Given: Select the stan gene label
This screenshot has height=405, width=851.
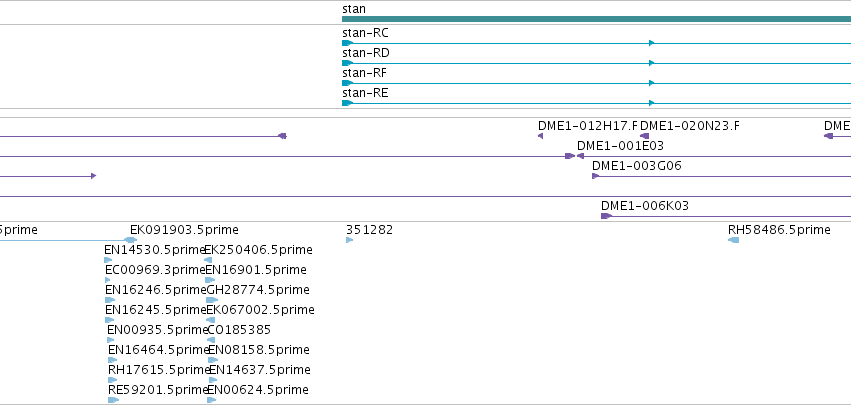Looking at the screenshot, I should tap(354, 9).
